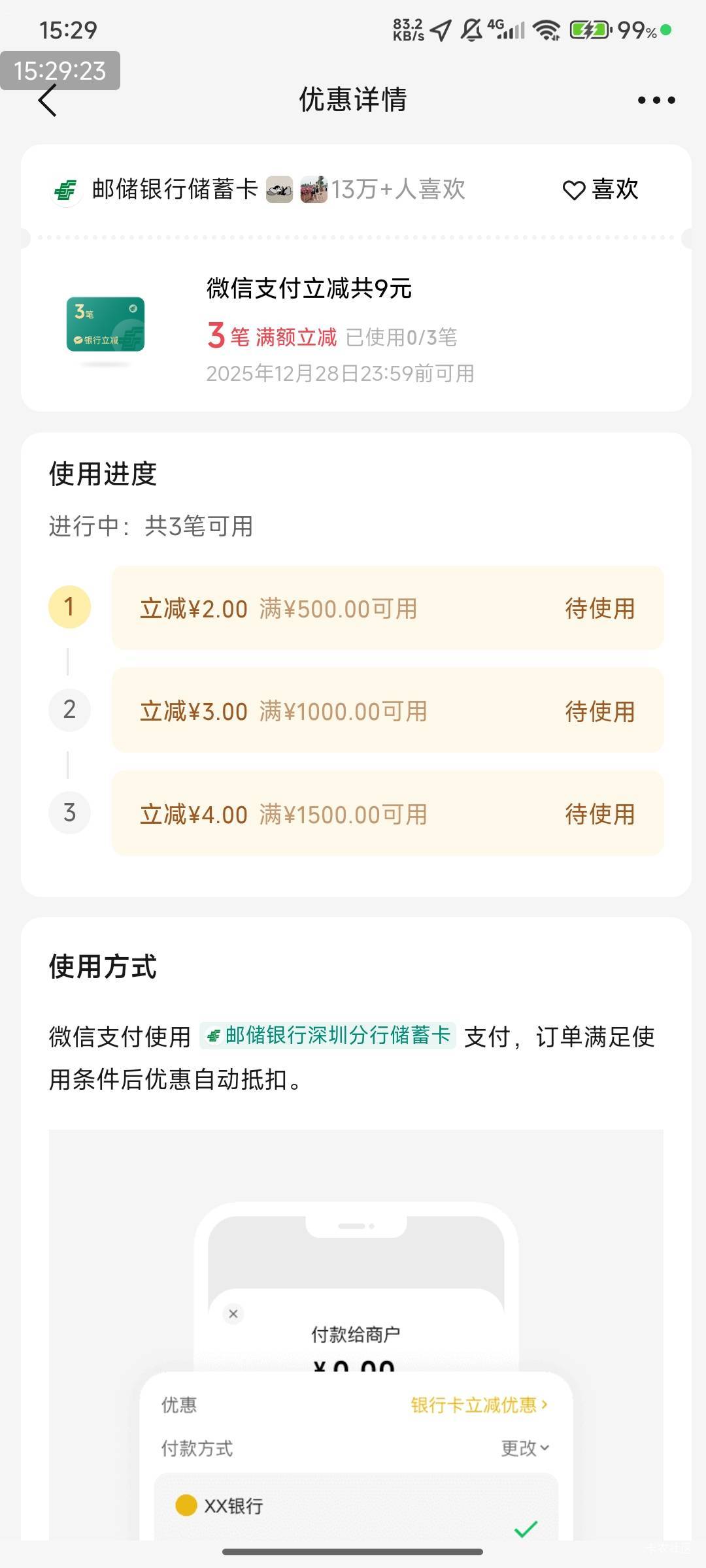Close the payment demo with X icon
The image size is (706, 1568).
pos(233,1313)
